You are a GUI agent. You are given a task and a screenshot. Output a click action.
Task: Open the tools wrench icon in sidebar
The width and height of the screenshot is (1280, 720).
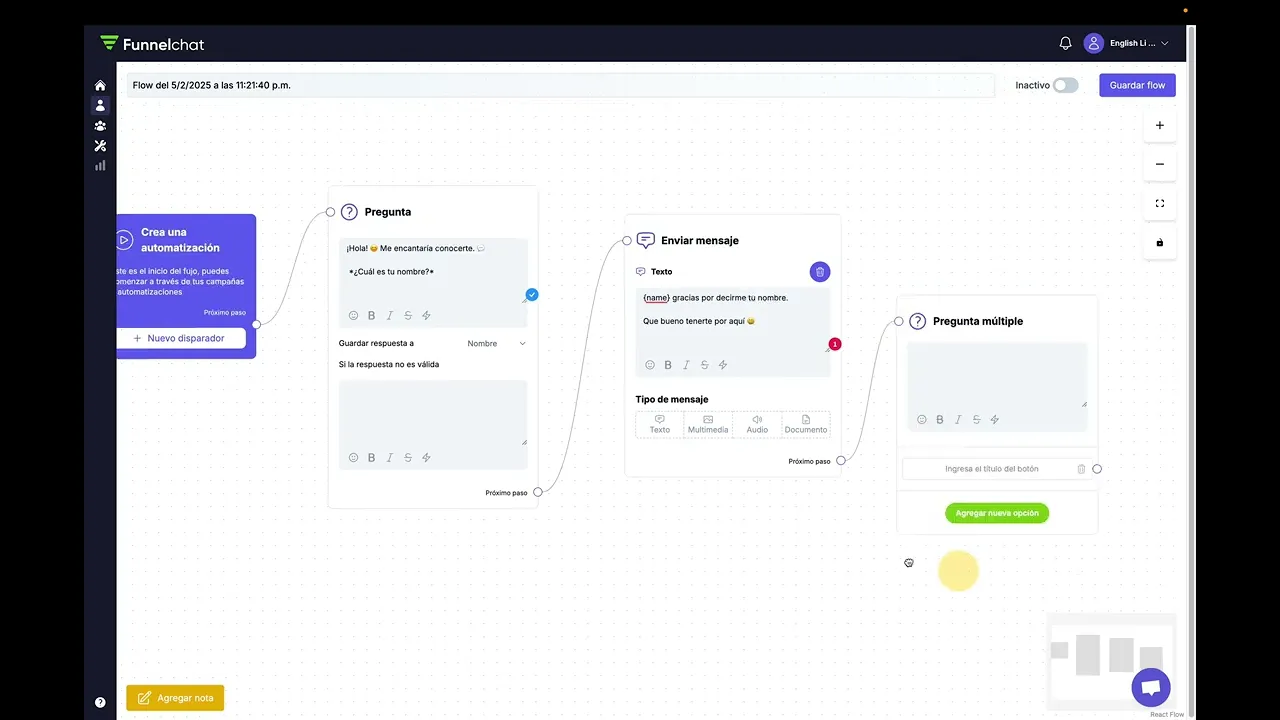click(100, 146)
